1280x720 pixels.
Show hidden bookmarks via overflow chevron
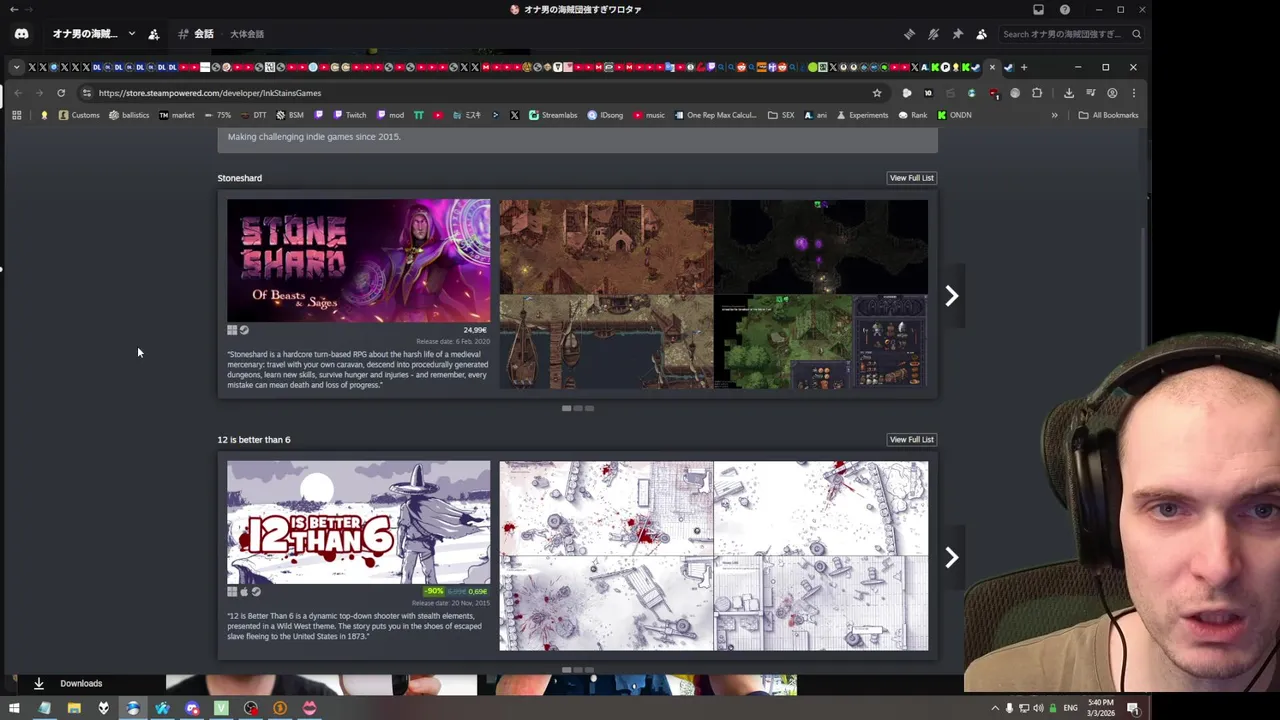(1054, 115)
